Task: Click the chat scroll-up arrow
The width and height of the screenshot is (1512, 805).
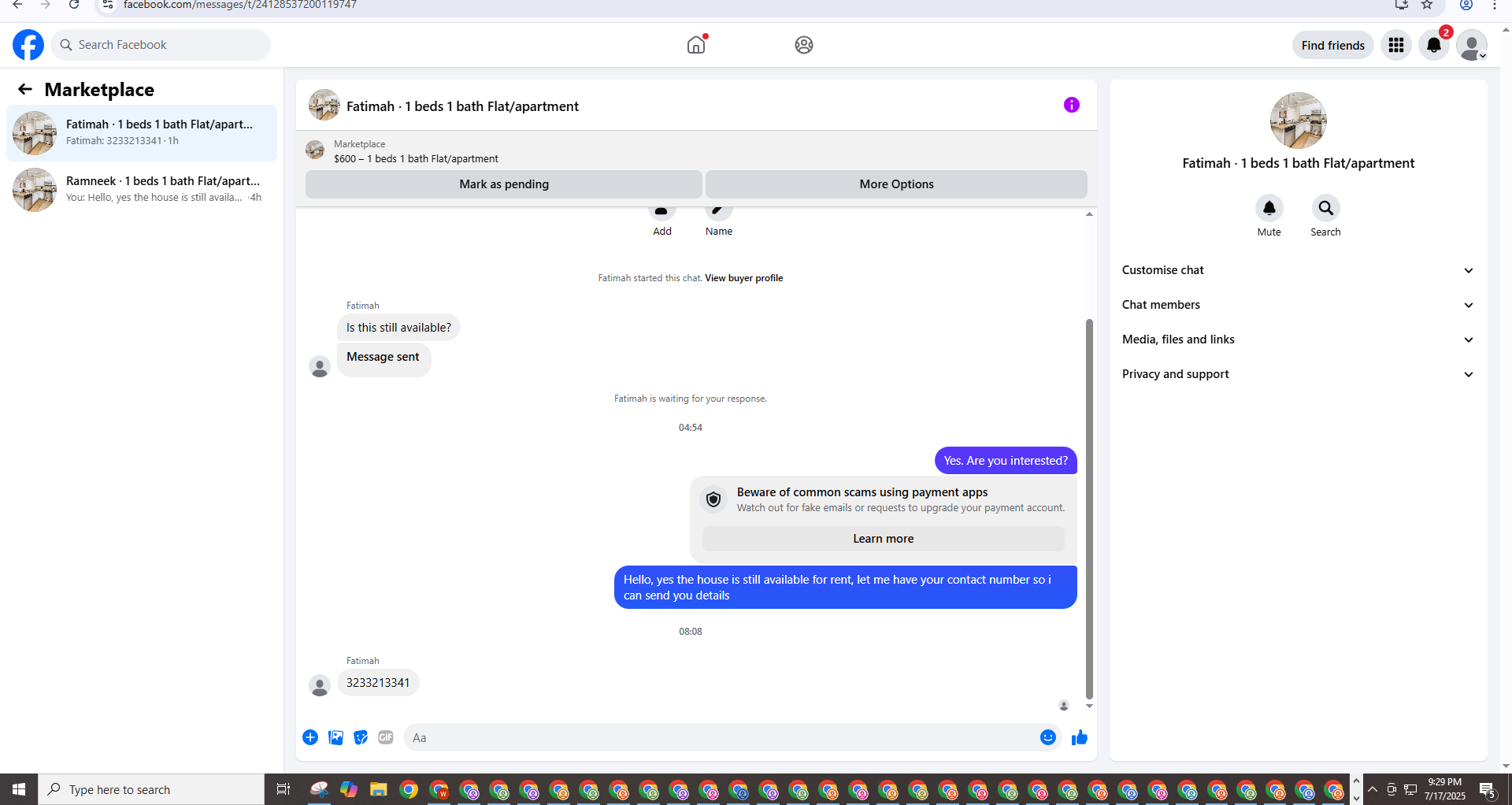Action: coord(1089,214)
